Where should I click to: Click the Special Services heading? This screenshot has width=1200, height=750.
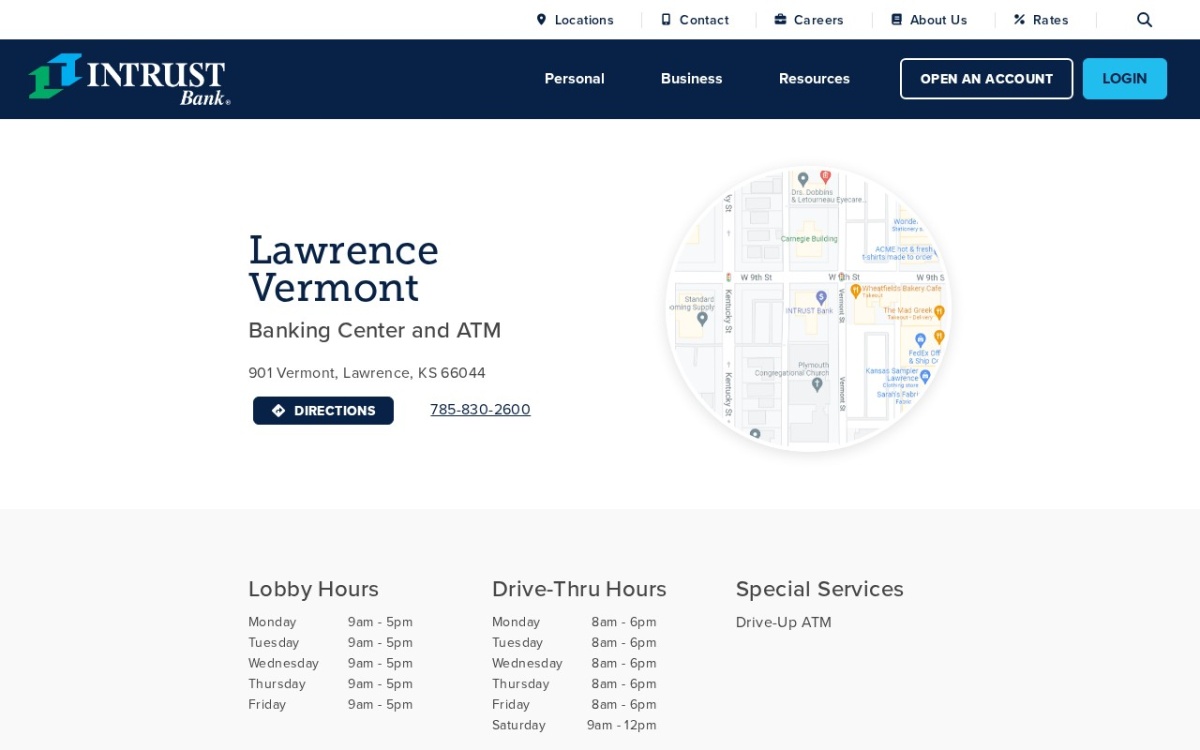pyautogui.click(x=820, y=589)
